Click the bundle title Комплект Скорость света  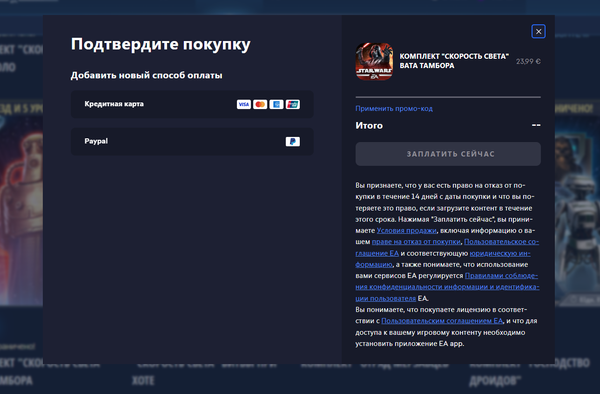click(x=454, y=61)
